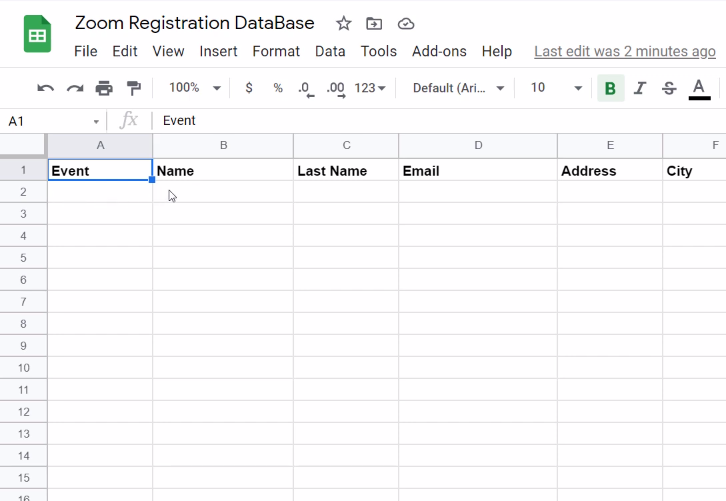Click the select all corner box
This screenshot has height=501, width=726.
23,145
